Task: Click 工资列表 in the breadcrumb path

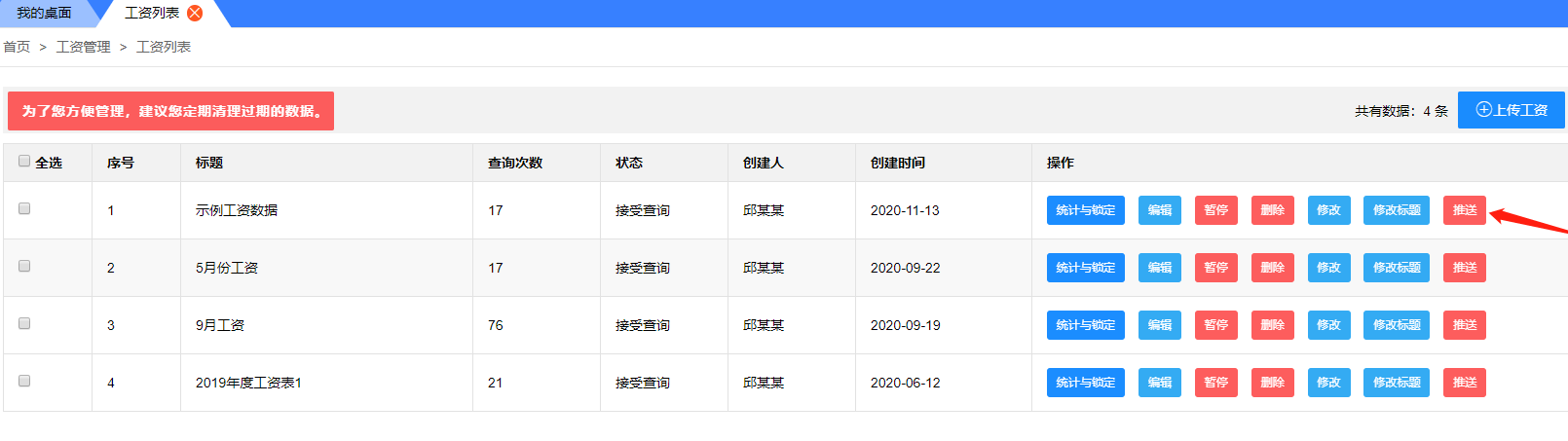Action: [x=164, y=47]
